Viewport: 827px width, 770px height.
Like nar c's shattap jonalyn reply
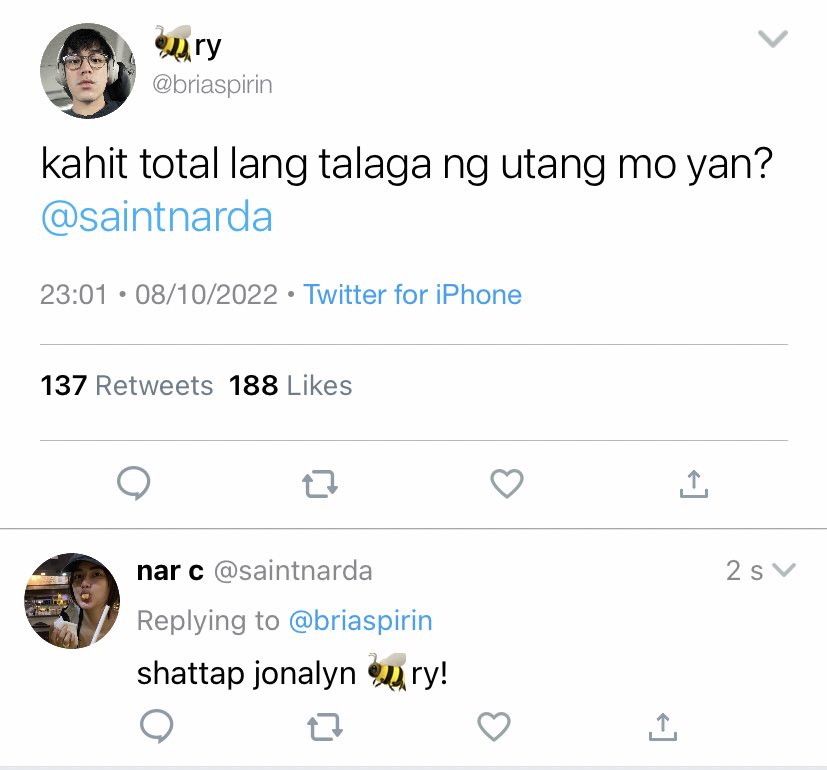[494, 726]
